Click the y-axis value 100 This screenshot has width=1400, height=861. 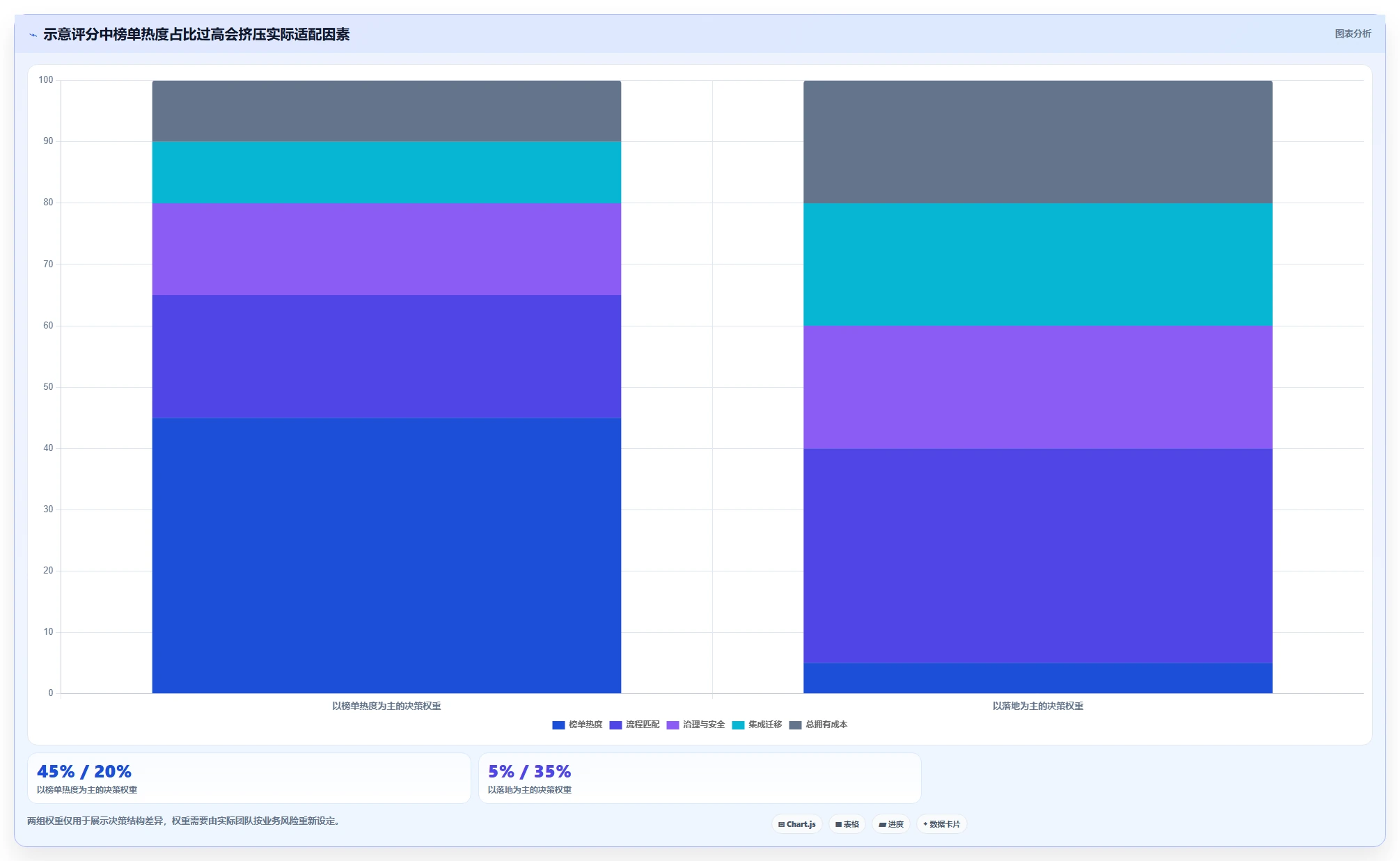point(46,80)
